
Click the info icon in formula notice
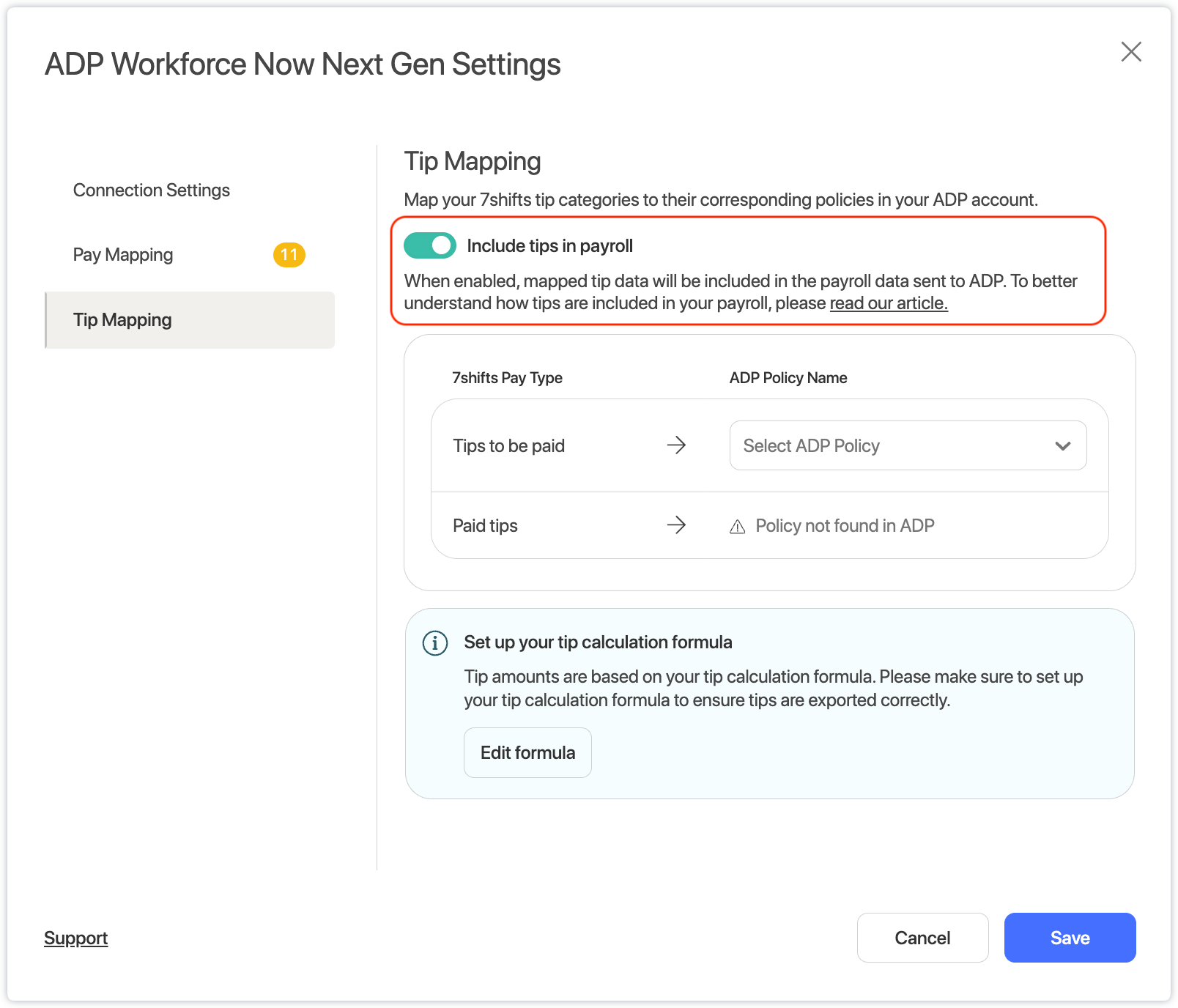435,643
